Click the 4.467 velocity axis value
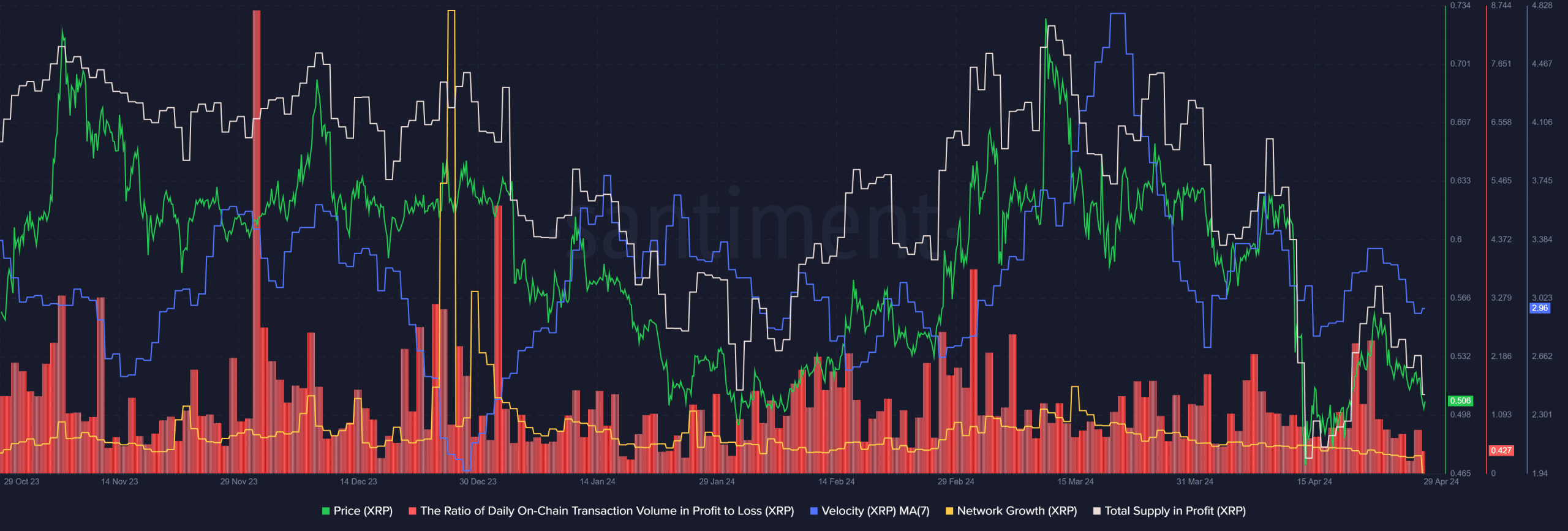 [x=1542, y=64]
